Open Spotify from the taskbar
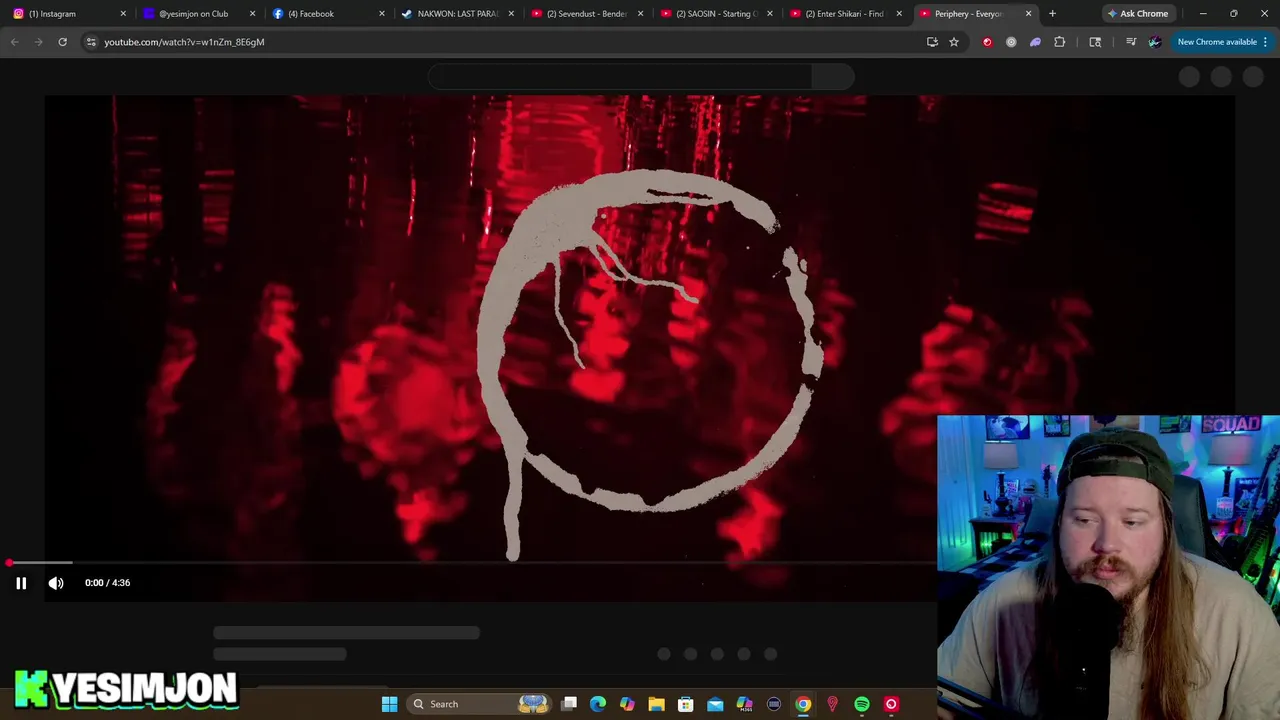The width and height of the screenshot is (1280, 720). click(862, 704)
